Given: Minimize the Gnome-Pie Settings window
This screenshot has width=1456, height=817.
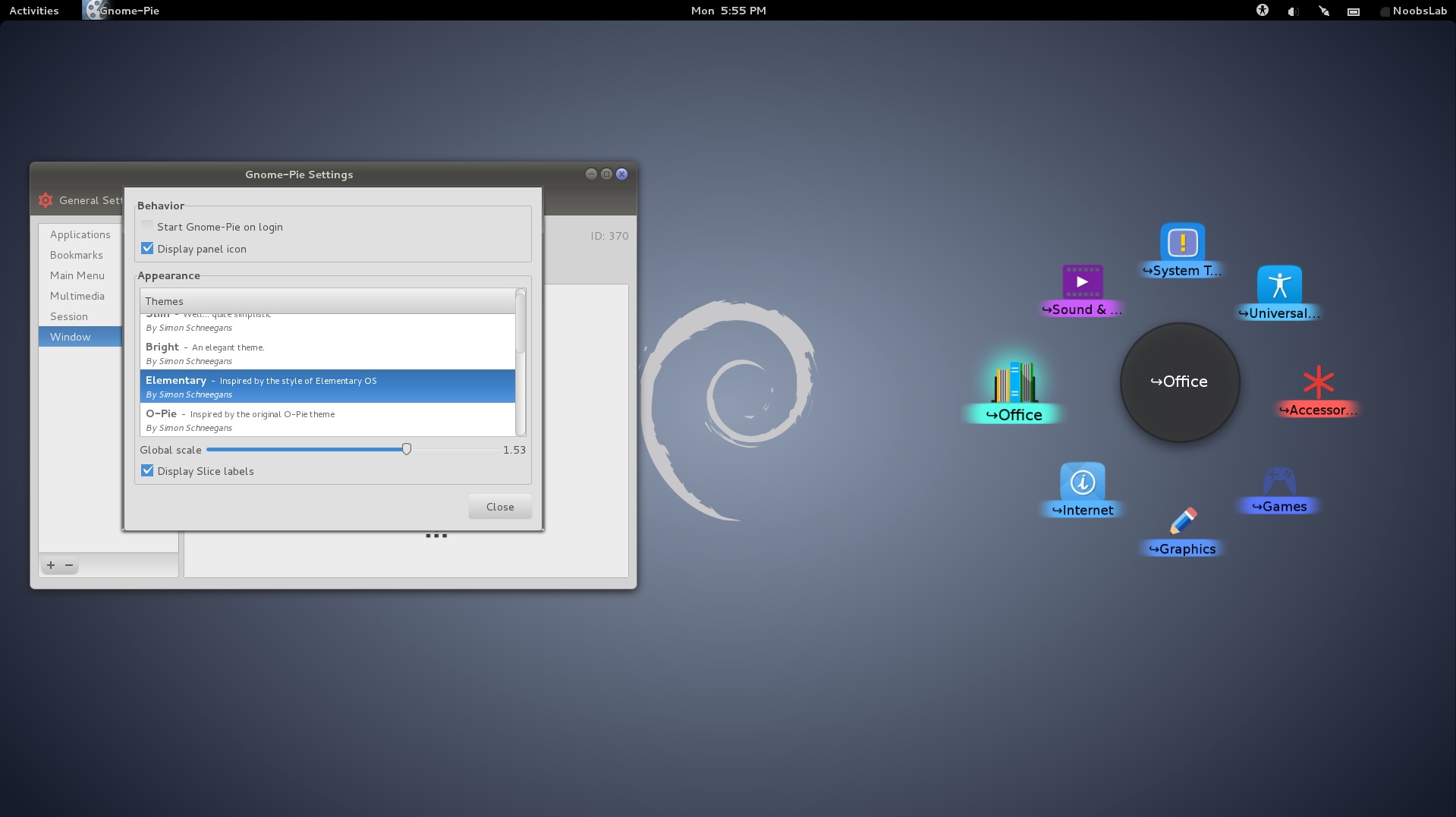Looking at the screenshot, I should click(591, 174).
